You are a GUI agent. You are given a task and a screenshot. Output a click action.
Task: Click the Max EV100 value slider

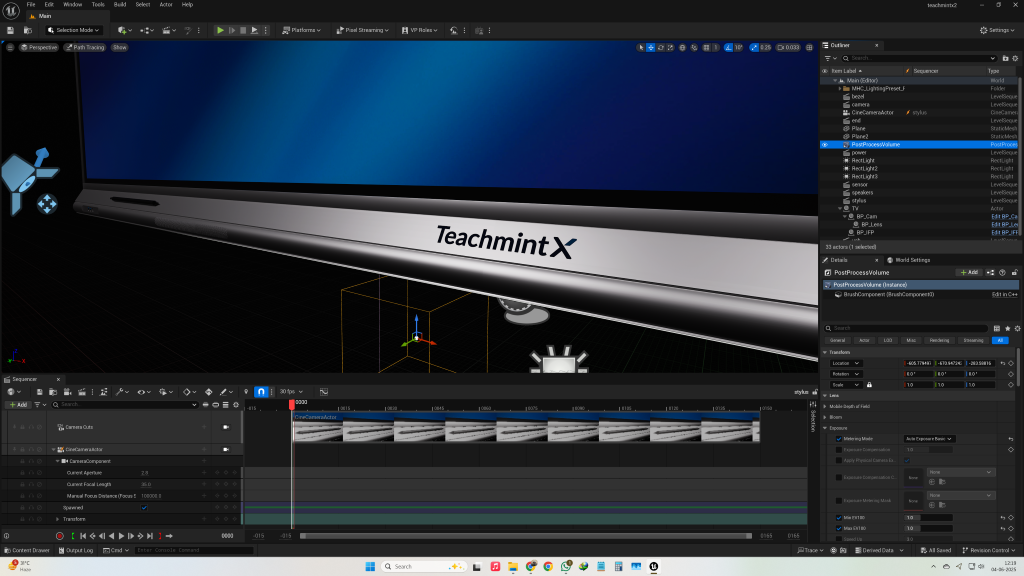pos(928,528)
